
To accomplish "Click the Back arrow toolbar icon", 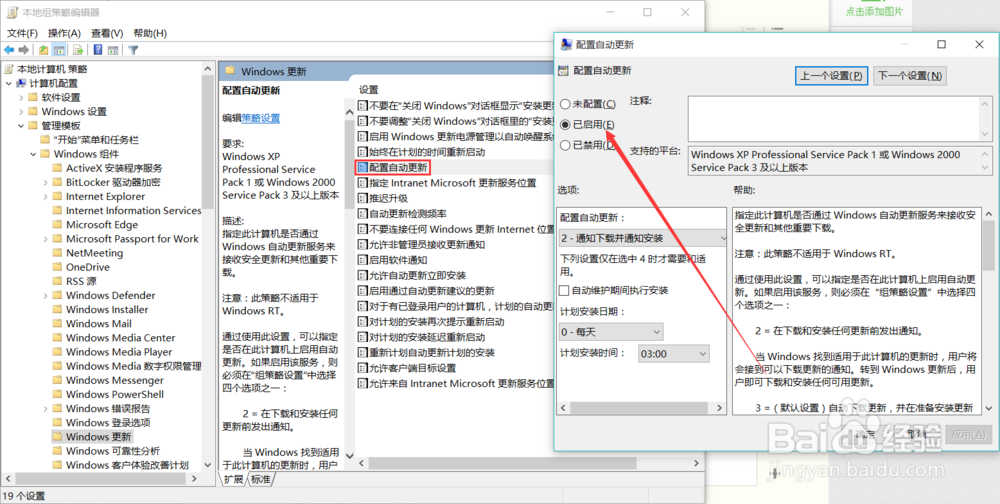I will pyautogui.click(x=9, y=50).
